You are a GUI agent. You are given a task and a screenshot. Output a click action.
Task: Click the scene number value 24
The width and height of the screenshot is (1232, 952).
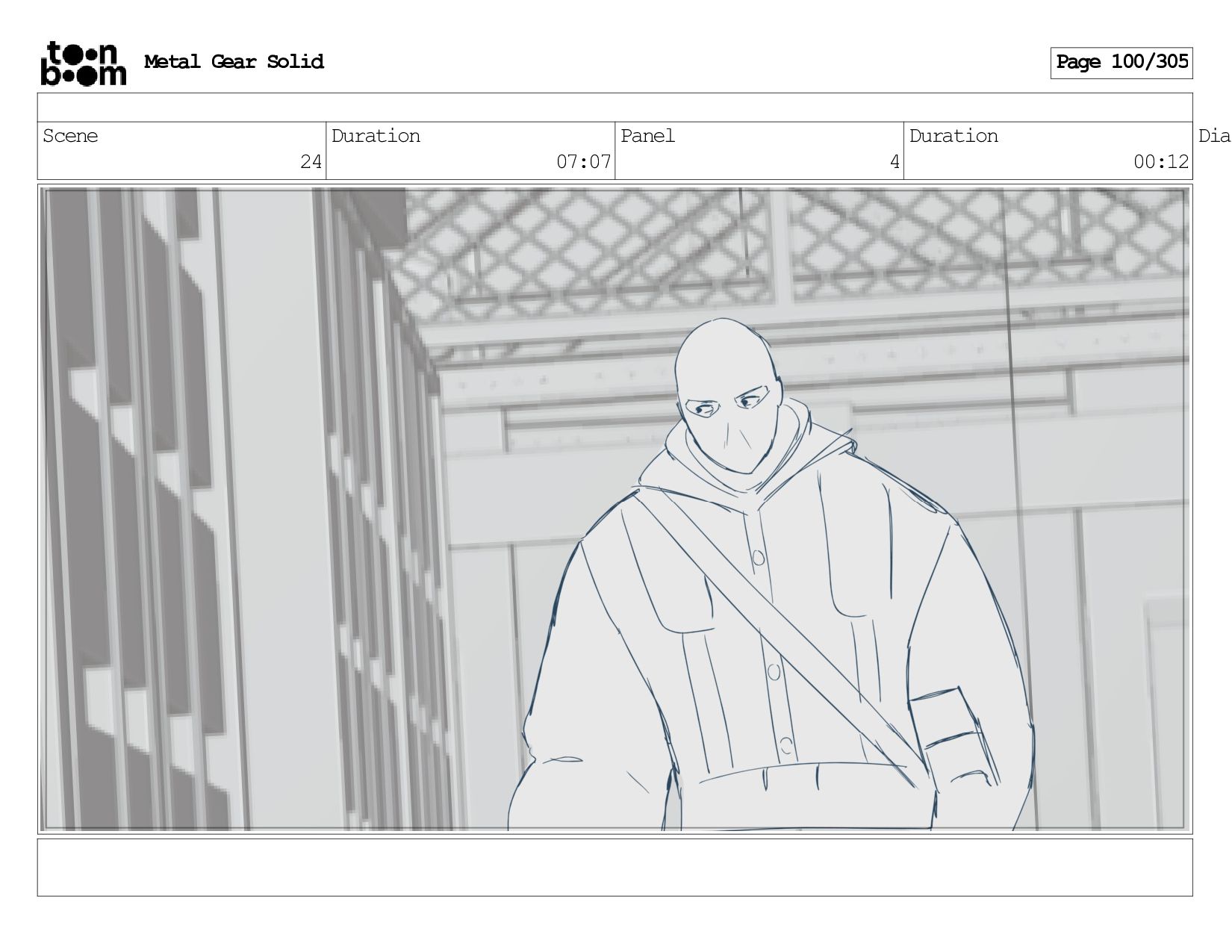311,162
